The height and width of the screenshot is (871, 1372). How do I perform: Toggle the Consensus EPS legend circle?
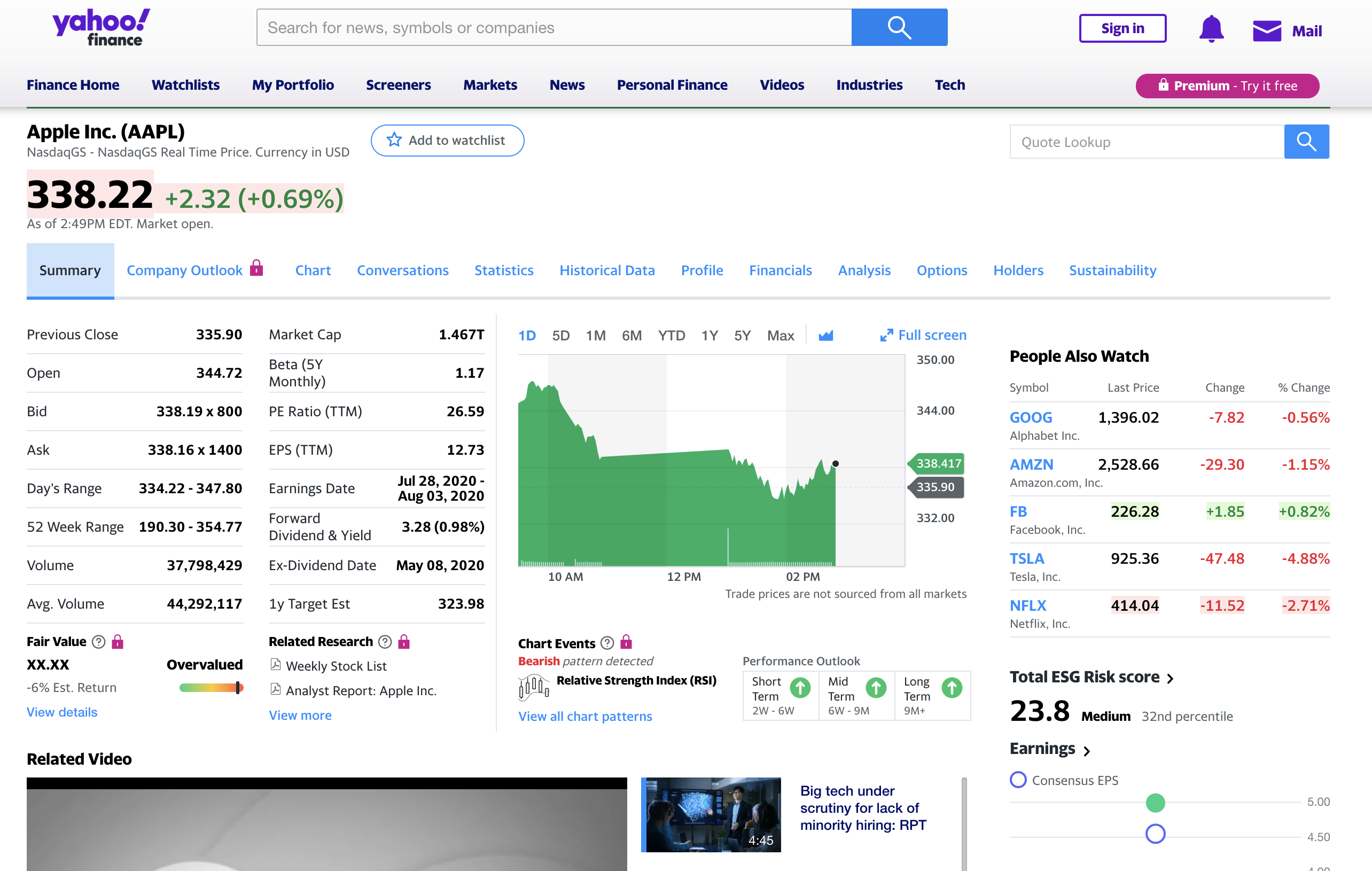(1018, 779)
